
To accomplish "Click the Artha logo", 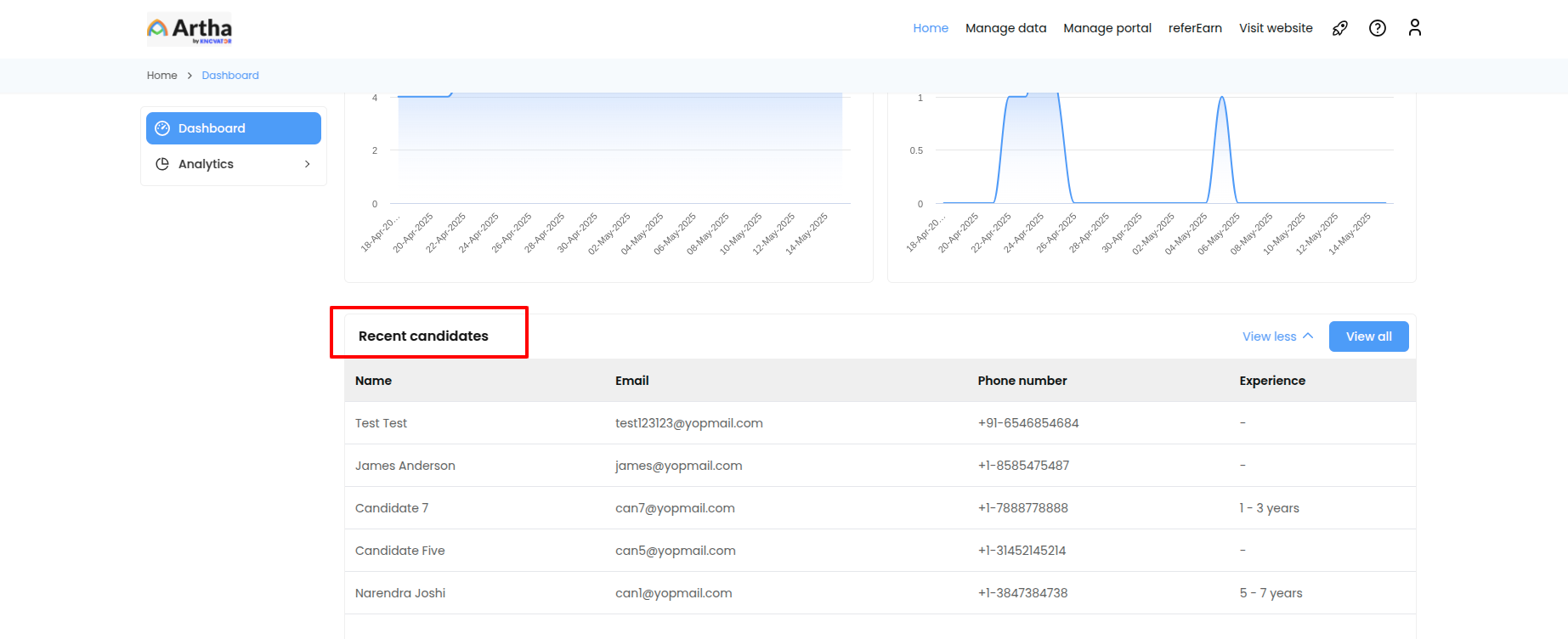I will tap(190, 29).
